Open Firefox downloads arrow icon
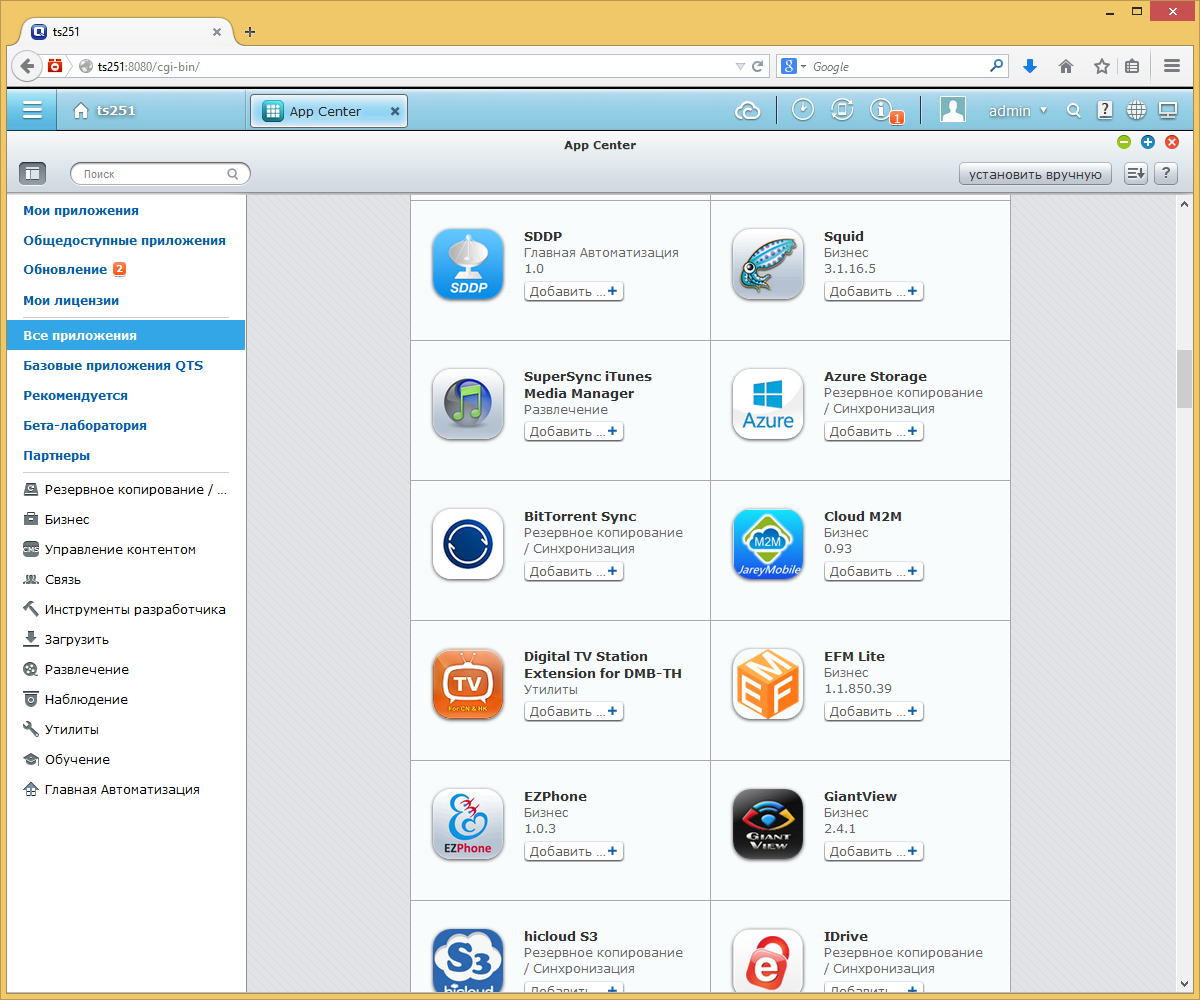 click(1030, 66)
